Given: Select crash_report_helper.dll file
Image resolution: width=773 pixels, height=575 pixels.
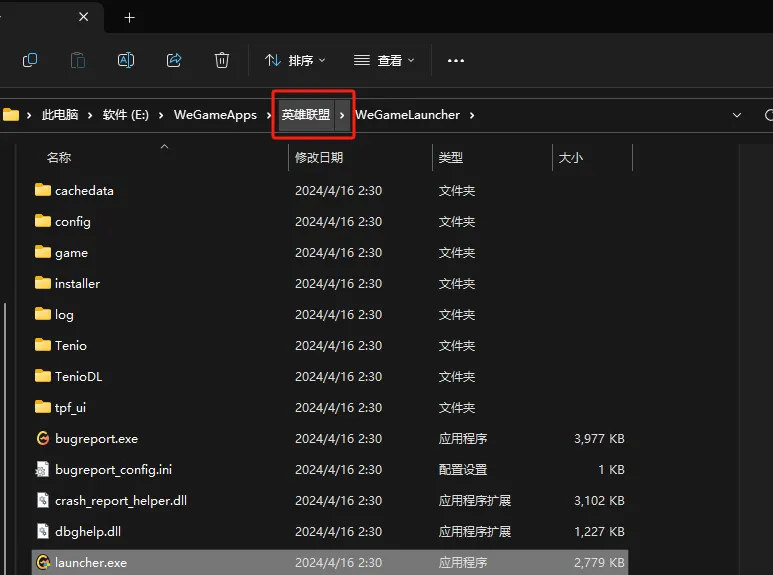Looking at the screenshot, I should pos(330,501).
